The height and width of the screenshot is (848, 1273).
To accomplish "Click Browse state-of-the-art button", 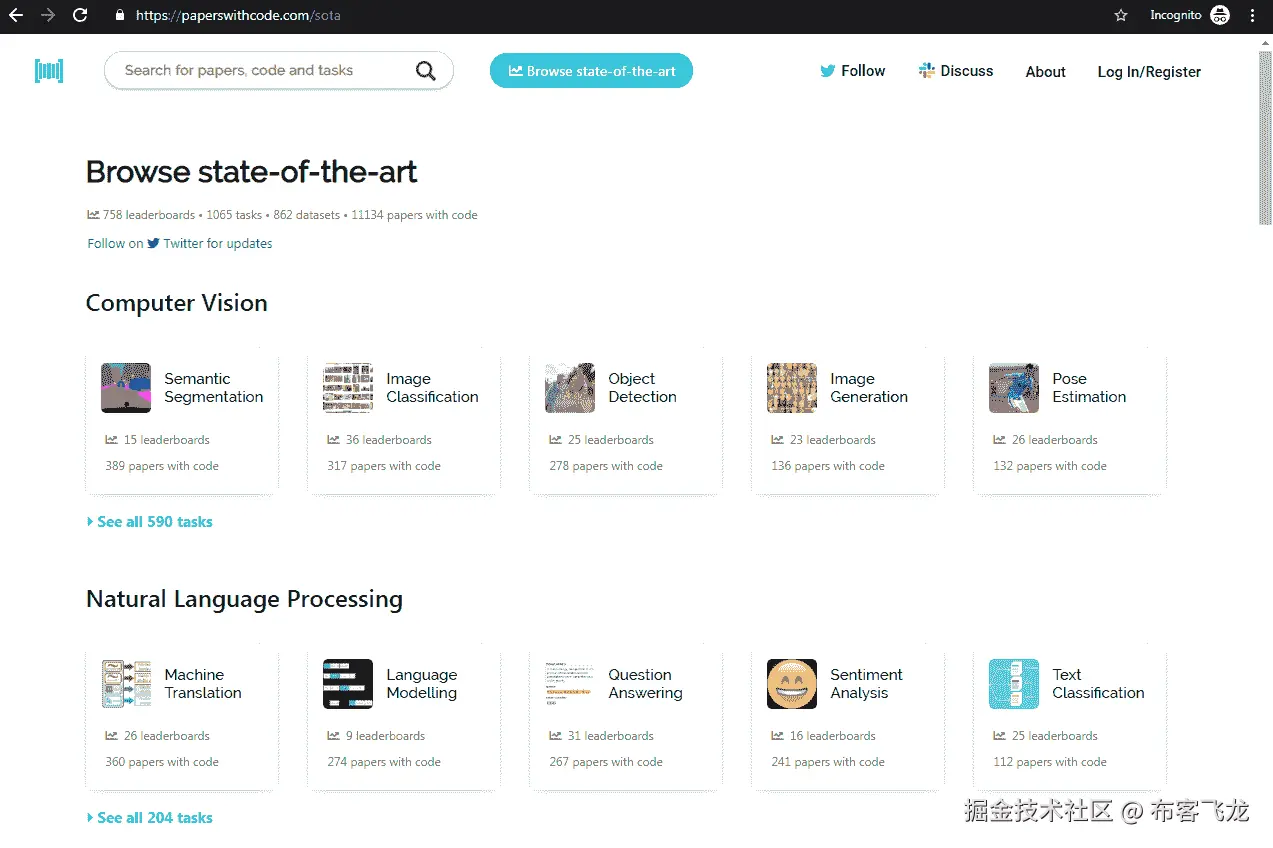I will click(591, 71).
